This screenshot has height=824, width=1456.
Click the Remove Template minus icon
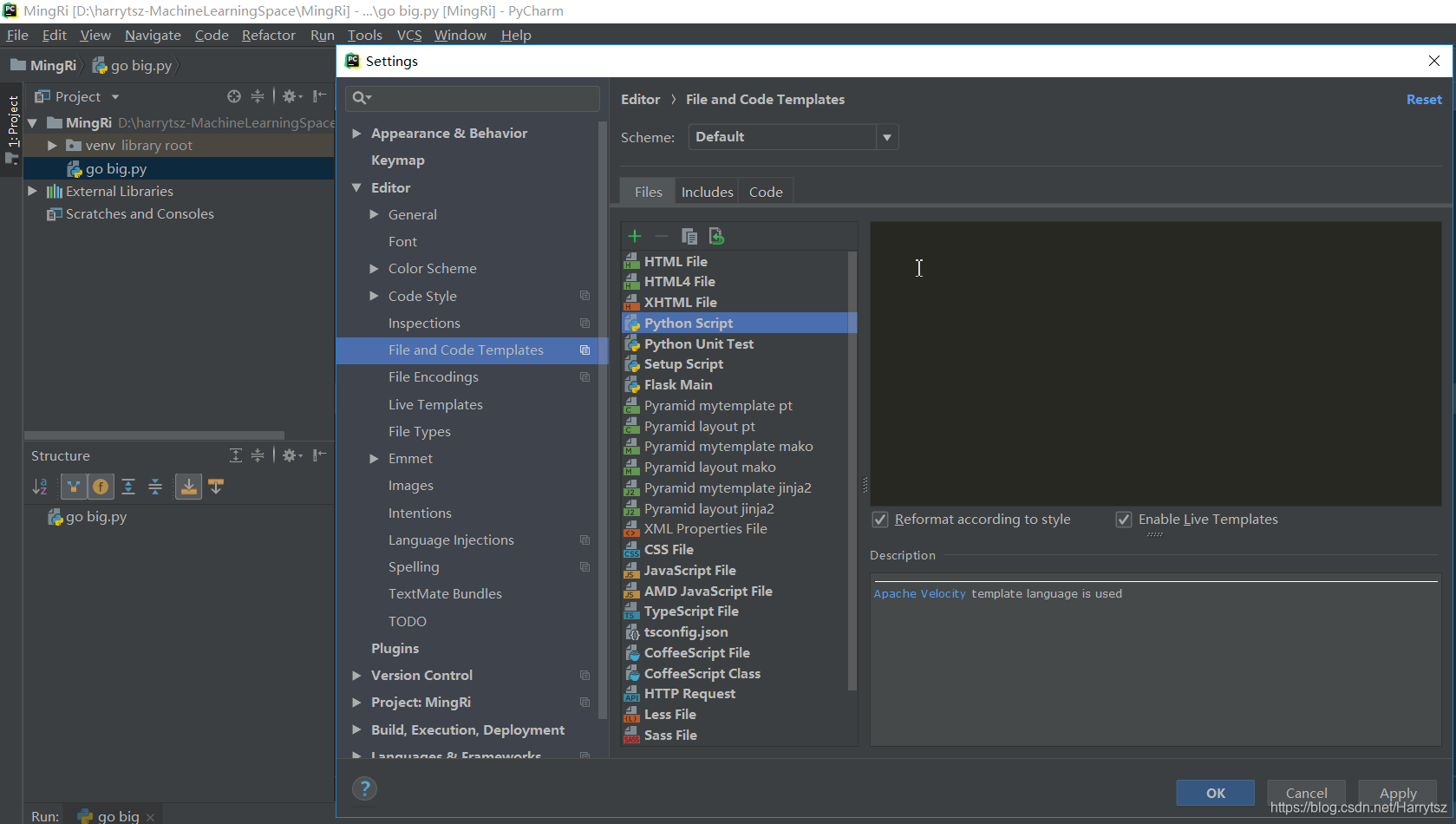(662, 236)
